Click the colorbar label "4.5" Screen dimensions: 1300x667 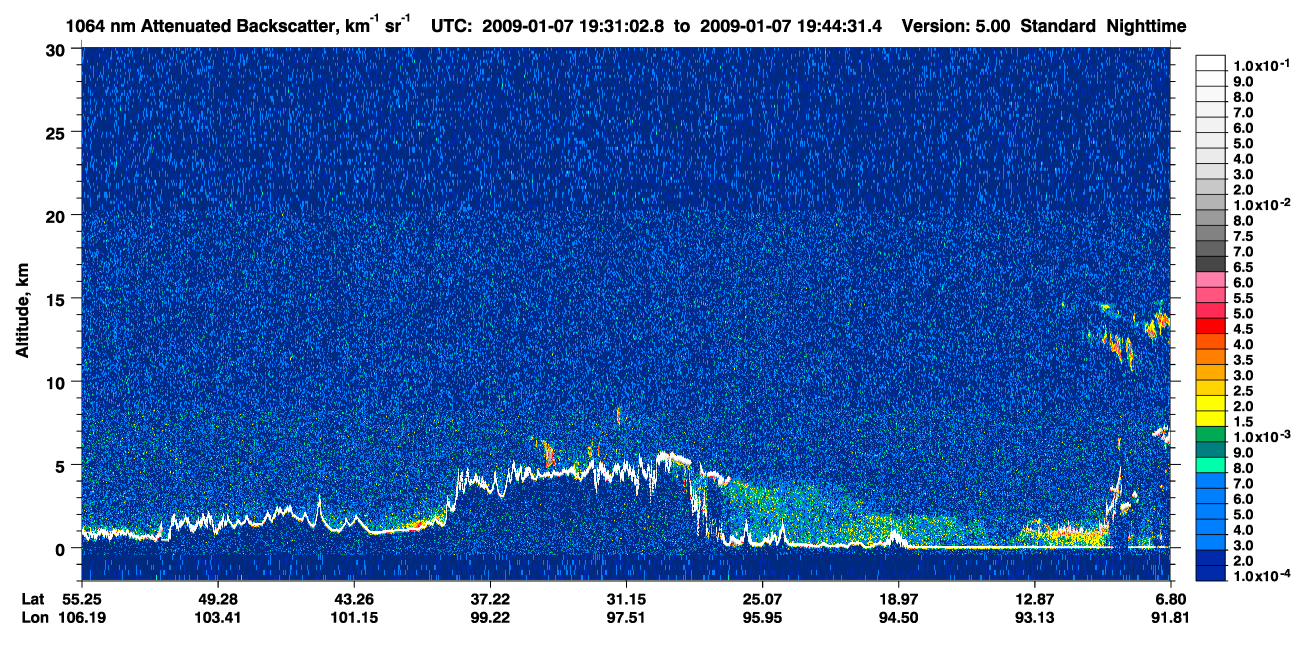click(x=1244, y=329)
